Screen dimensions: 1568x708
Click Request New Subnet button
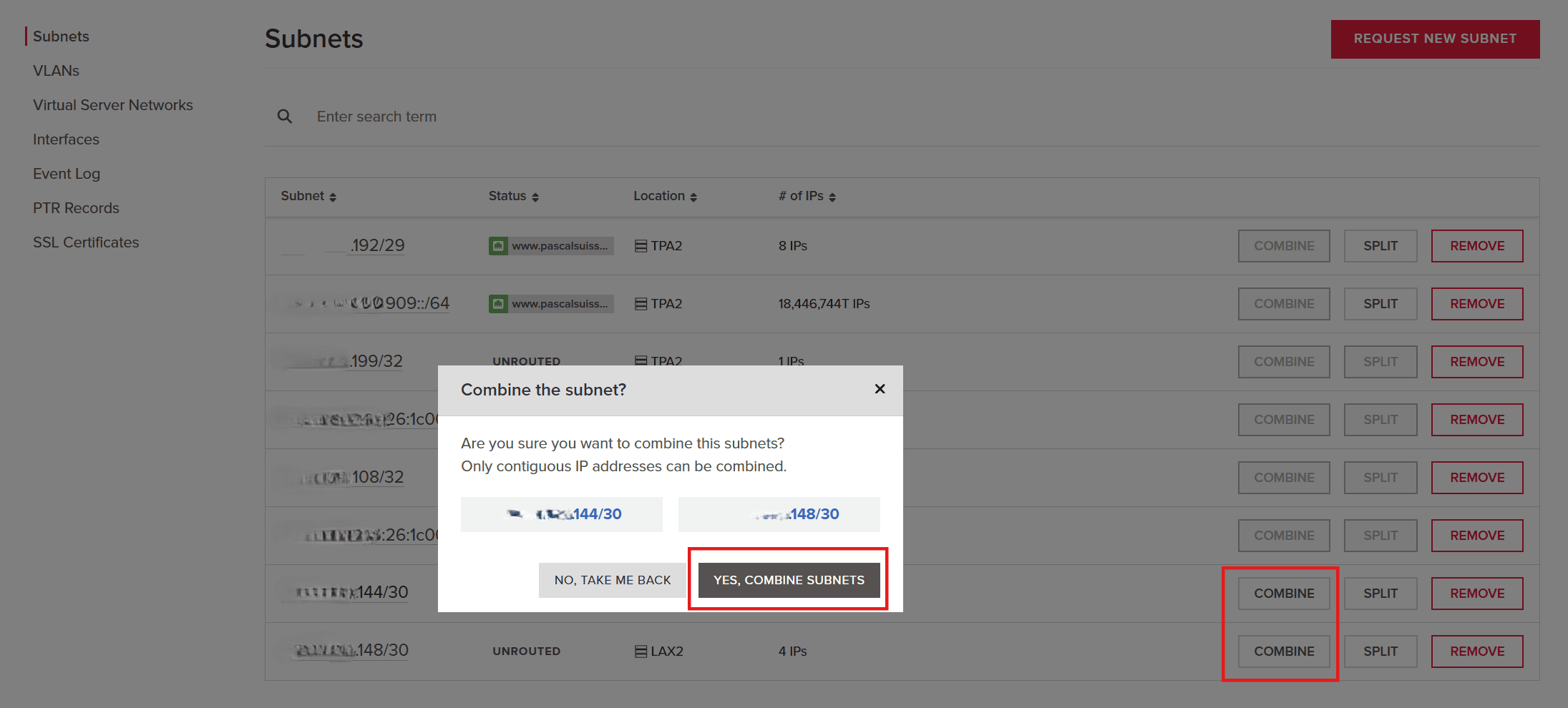pyautogui.click(x=1435, y=39)
